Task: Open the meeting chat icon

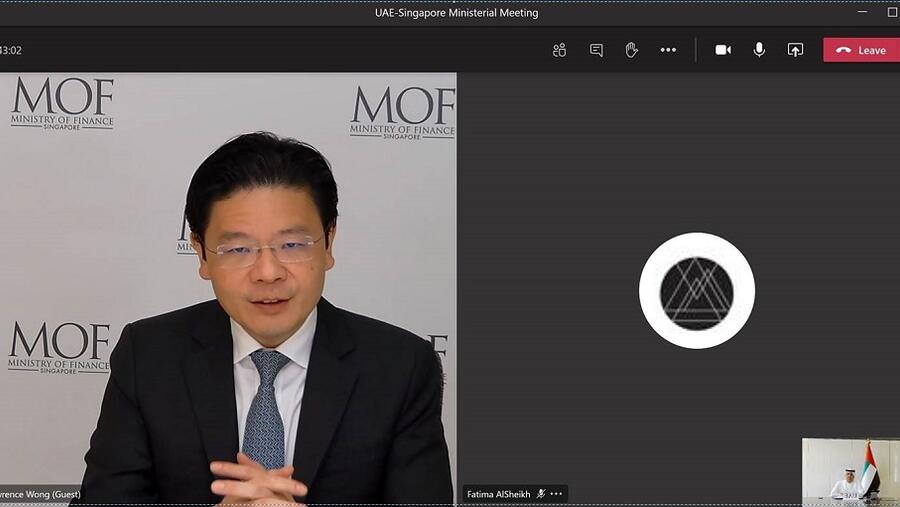Action: pos(596,50)
